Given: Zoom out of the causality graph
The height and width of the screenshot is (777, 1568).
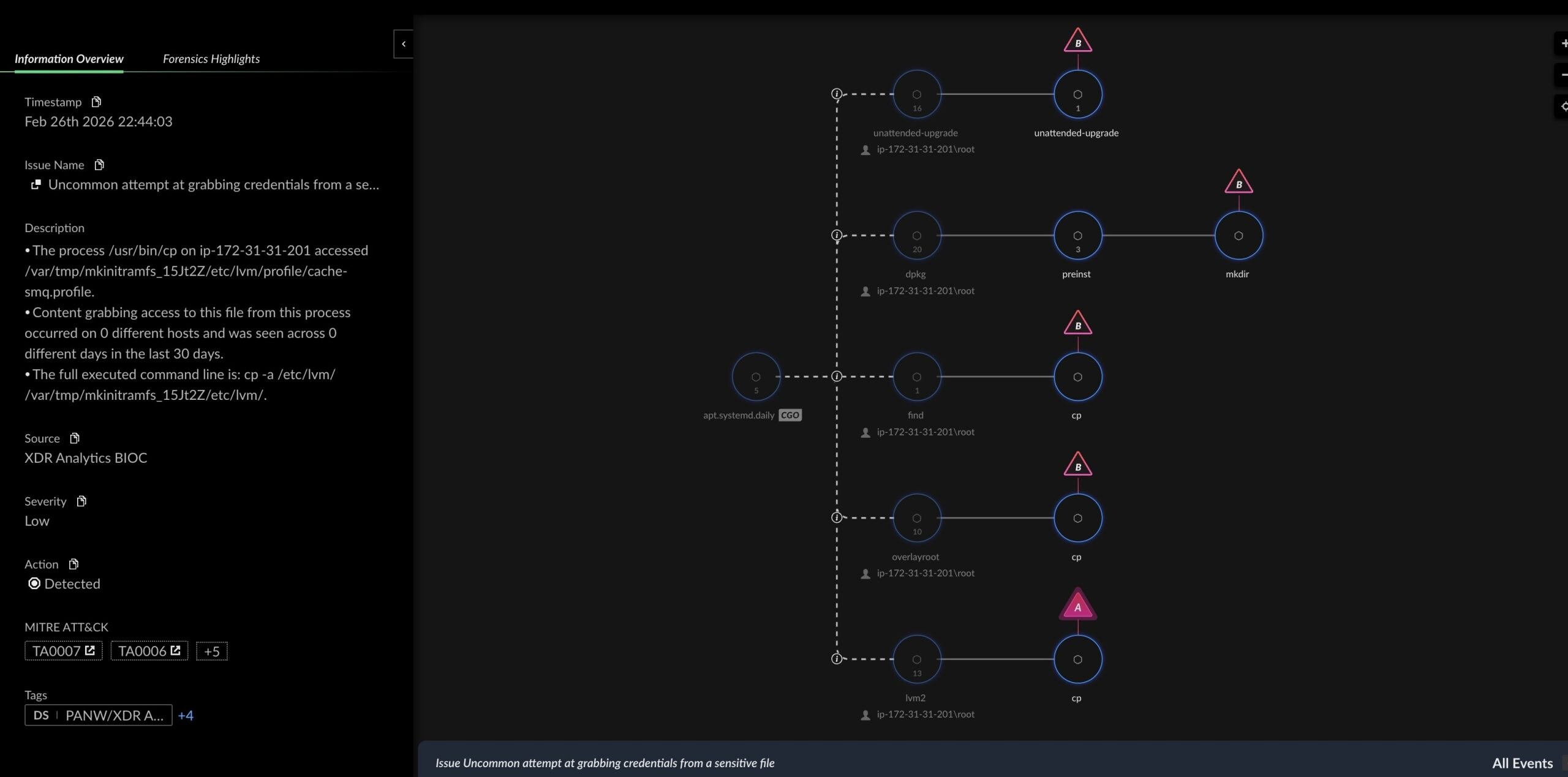Looking at the screenshot, I should [x=1562, y=75].
